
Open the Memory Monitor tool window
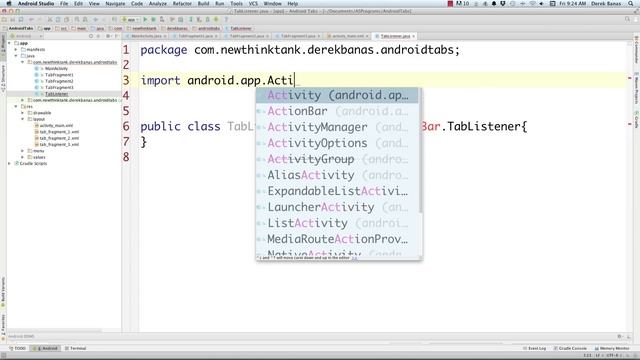coord(612,348)
